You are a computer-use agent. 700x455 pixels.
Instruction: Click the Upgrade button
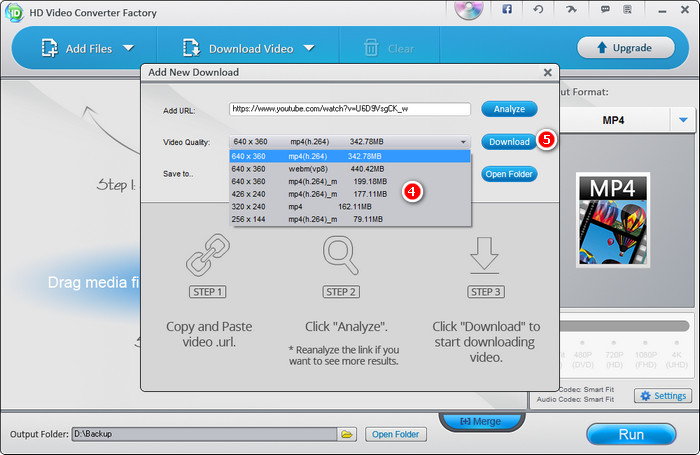click(625, 48)
